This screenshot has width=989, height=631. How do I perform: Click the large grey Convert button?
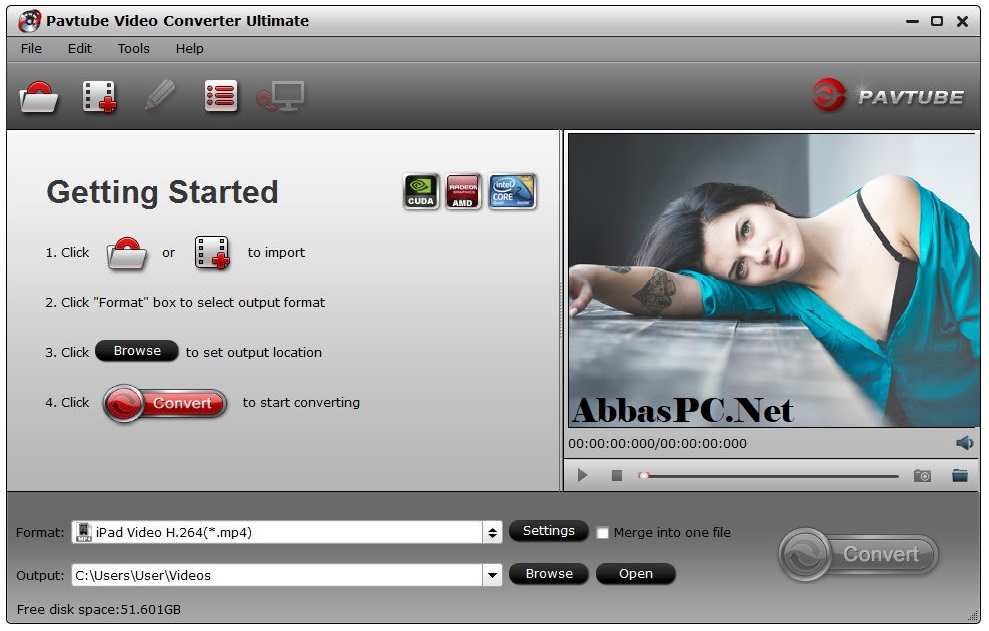[858, 555]
